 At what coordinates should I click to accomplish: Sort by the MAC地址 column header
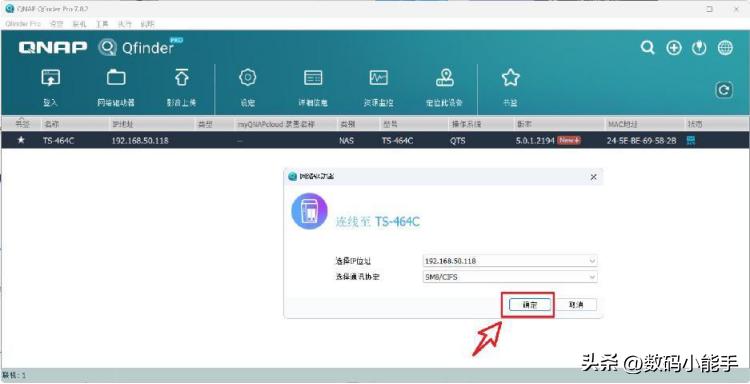(622, 124)
